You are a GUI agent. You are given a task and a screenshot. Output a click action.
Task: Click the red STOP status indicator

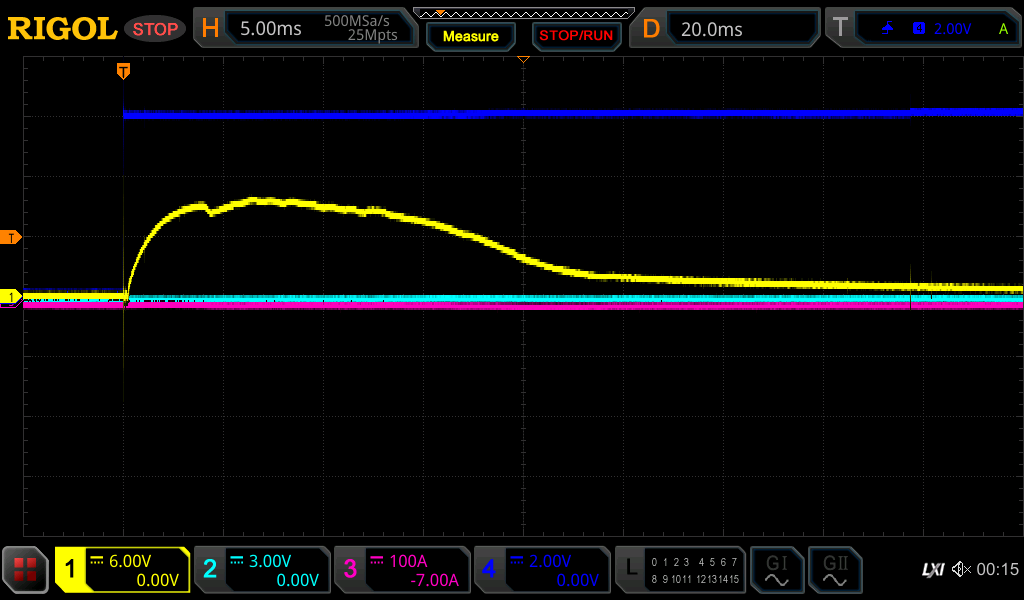pyautogui.click(x=155, y=29)
